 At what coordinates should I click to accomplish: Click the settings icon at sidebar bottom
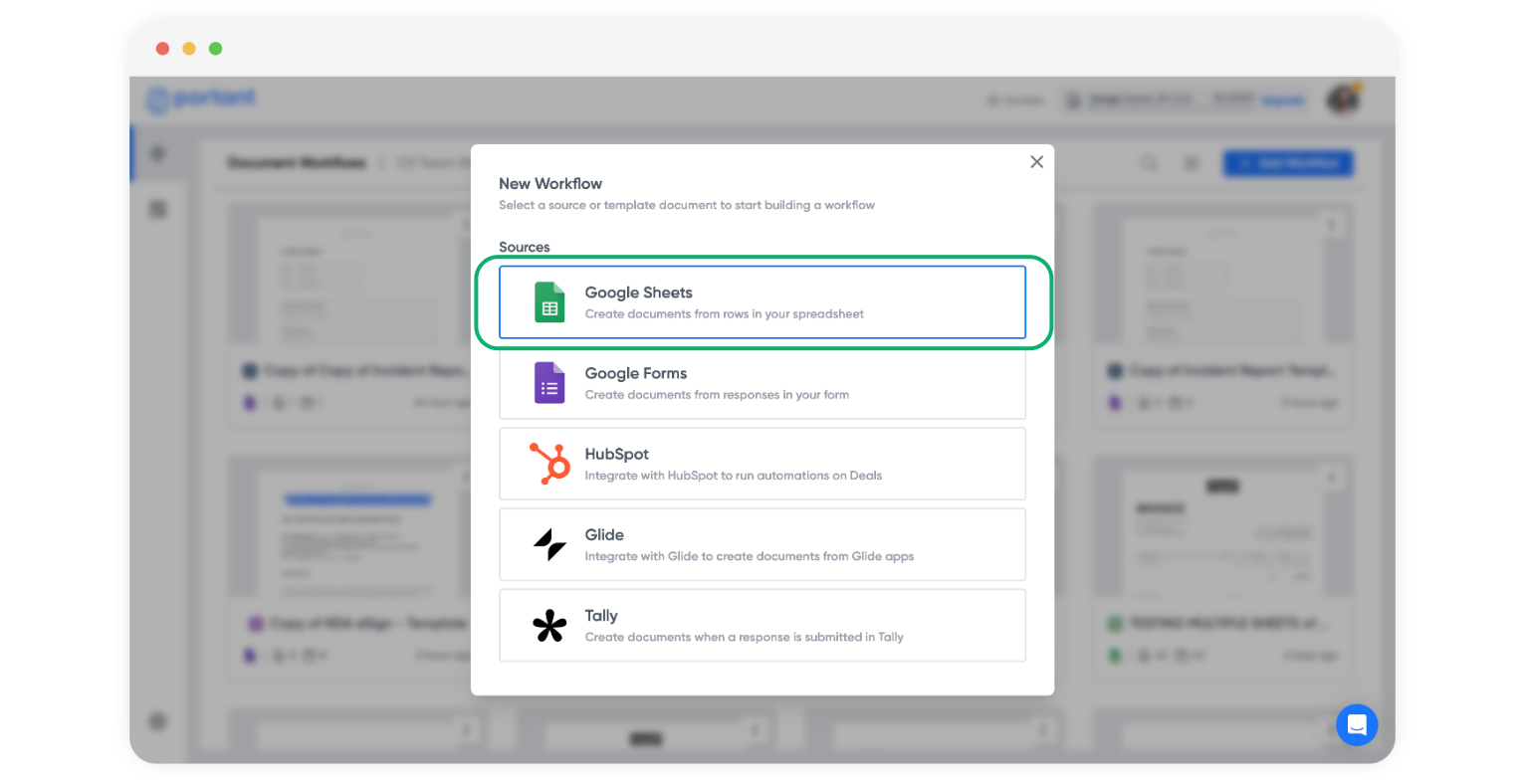[158, 721]
